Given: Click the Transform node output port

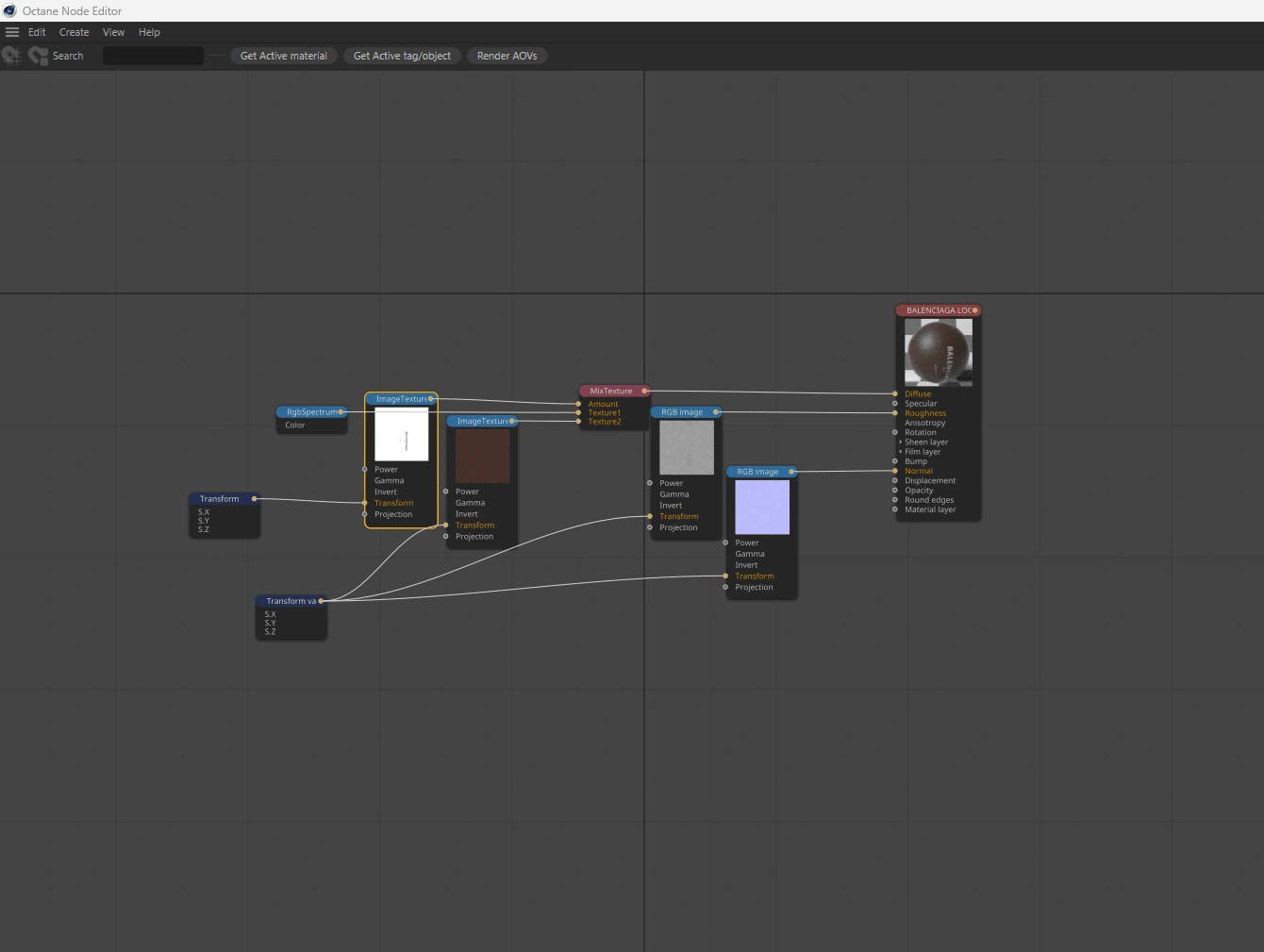Looking at the screenshot, I should [254, 499].
